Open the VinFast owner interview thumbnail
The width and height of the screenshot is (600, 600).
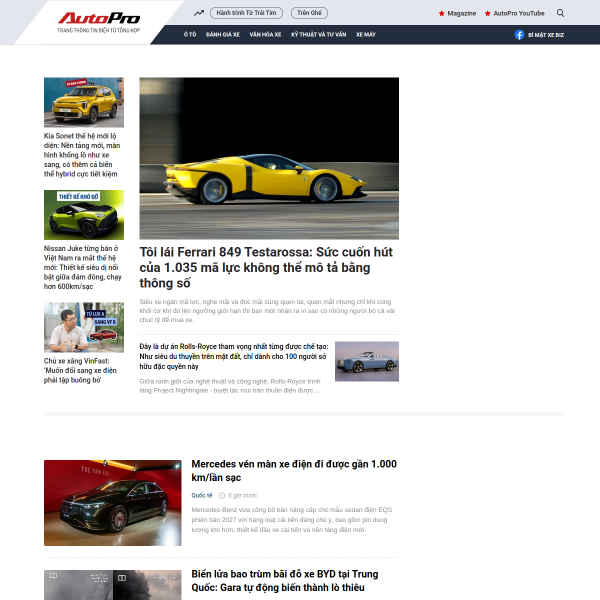[84, 328]
